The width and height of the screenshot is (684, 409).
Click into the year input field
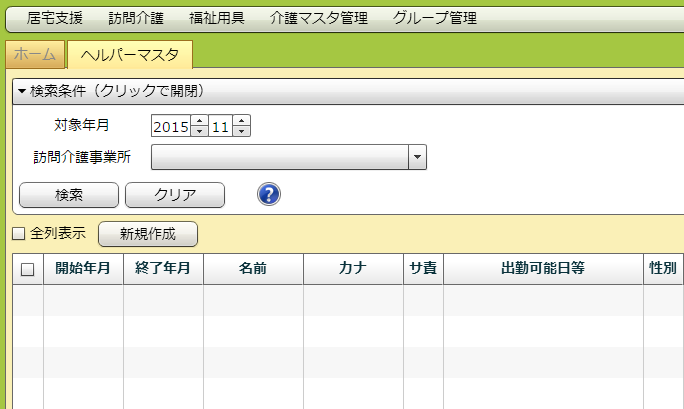pos(170,126)
